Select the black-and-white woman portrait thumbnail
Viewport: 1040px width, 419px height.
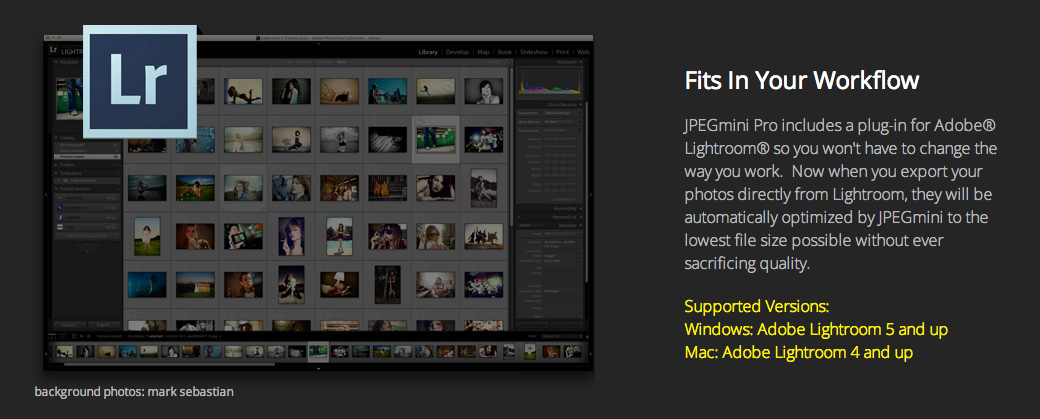tap(484, 91)
